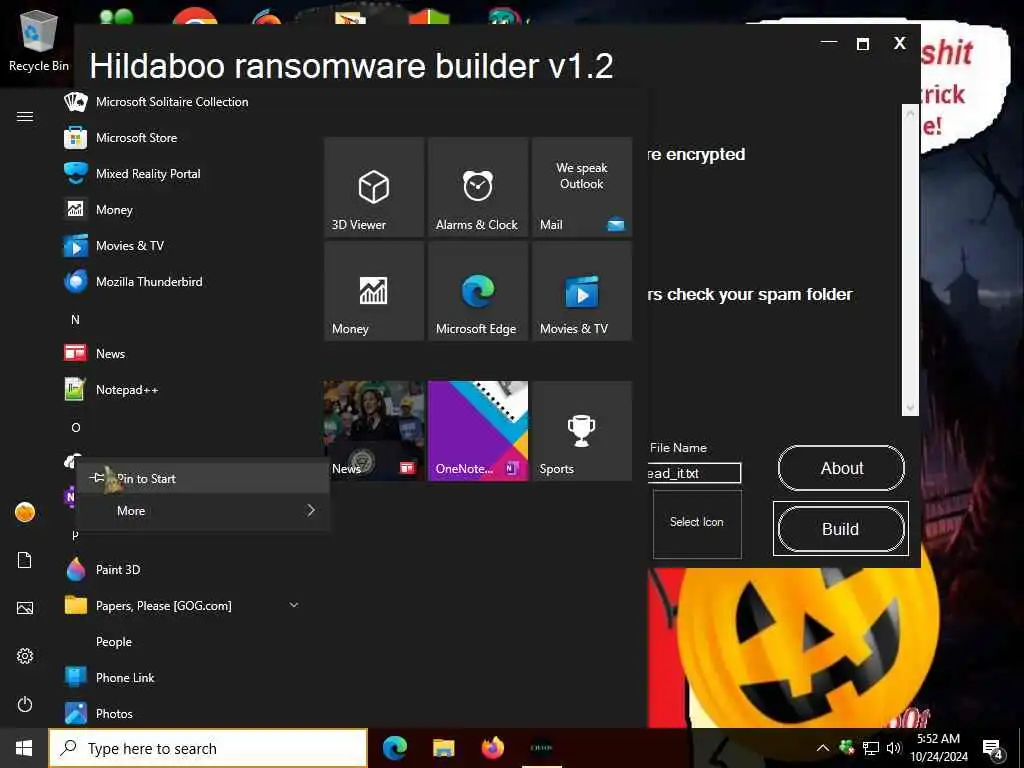Open the 3D Viewer tile

pyautogui.click(x=374, y=187)
